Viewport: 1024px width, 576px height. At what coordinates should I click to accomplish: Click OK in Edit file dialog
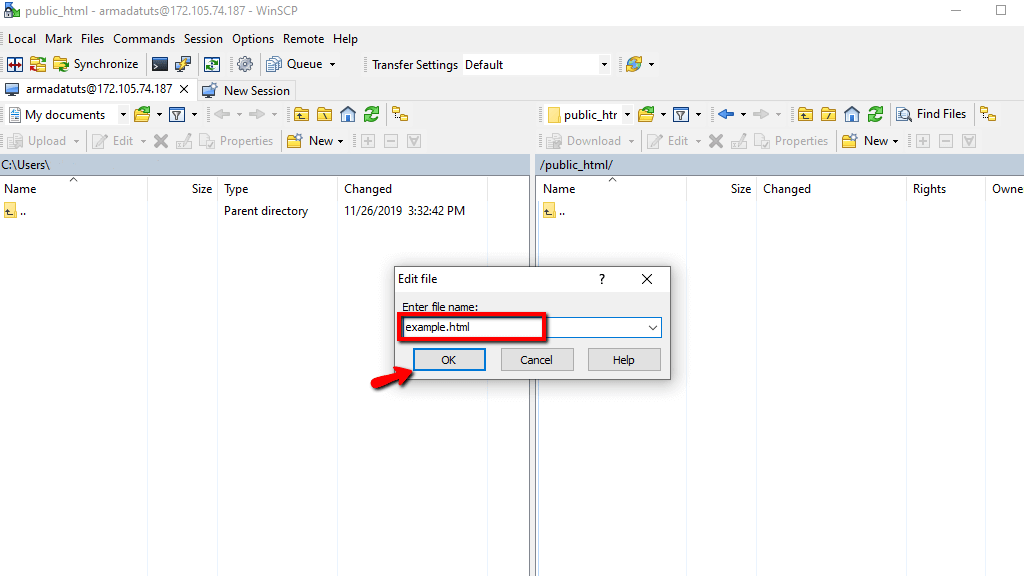(449, 360)
